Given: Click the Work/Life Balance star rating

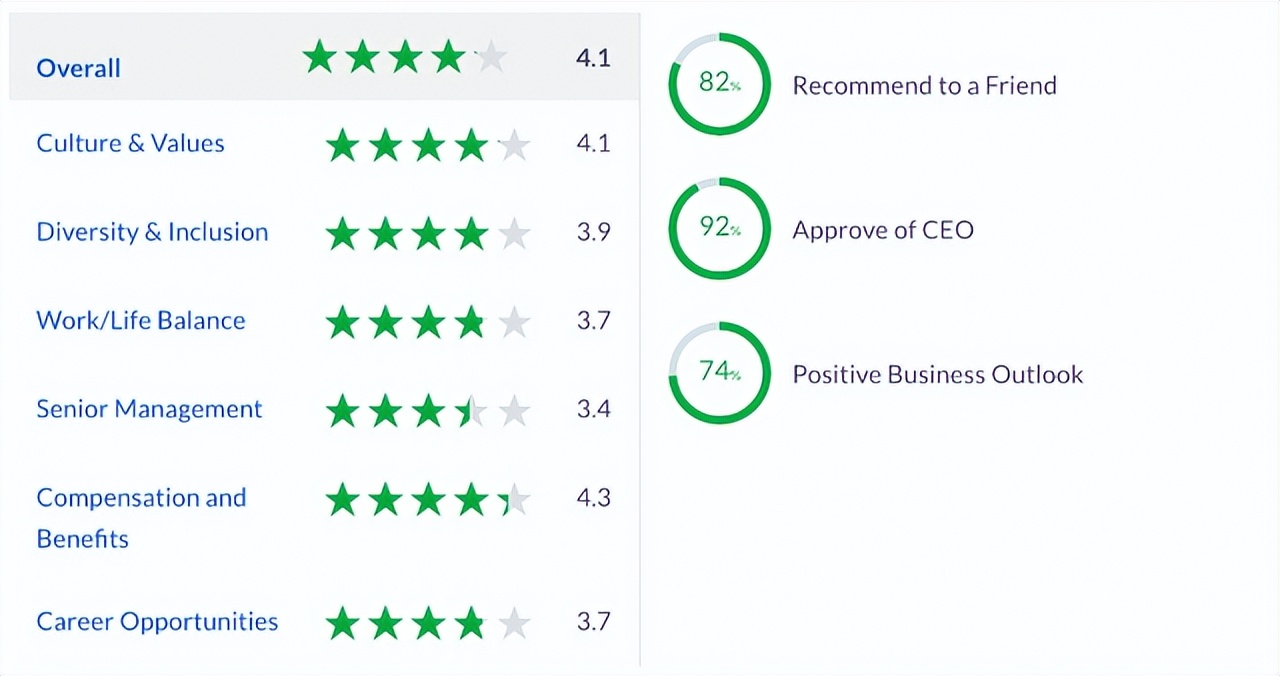Looking at the screenshot, I should coord(428,322).
